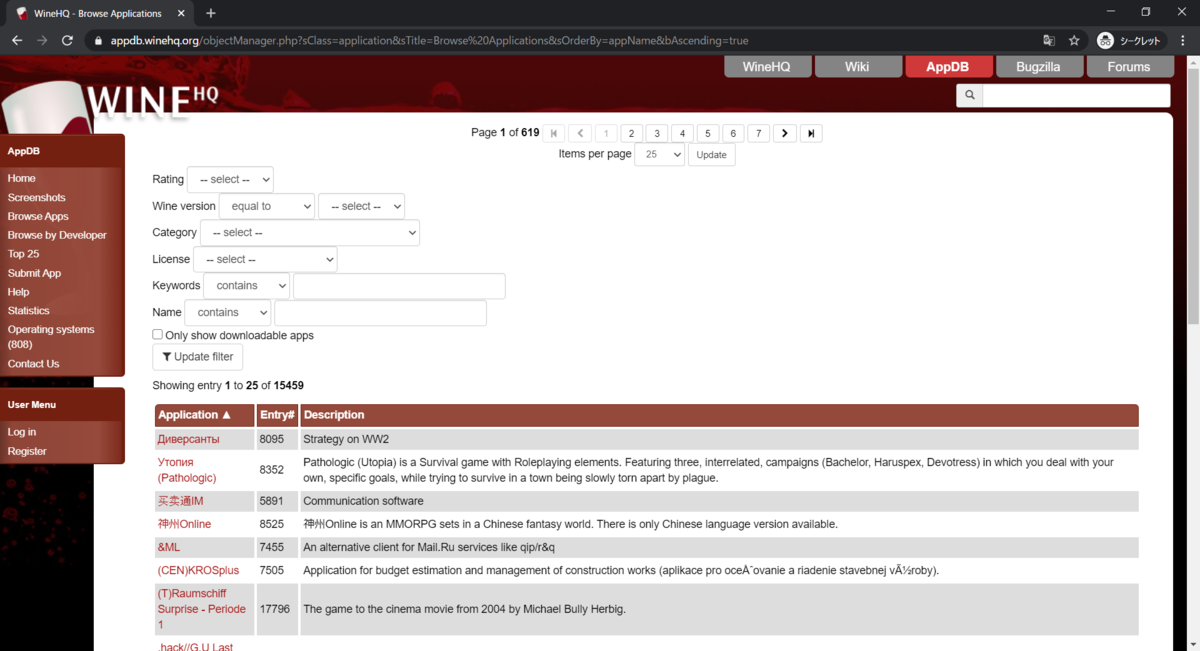Go to next page pagination arrow
Viewport: 1200px width, 651px height.
(785, 133)
